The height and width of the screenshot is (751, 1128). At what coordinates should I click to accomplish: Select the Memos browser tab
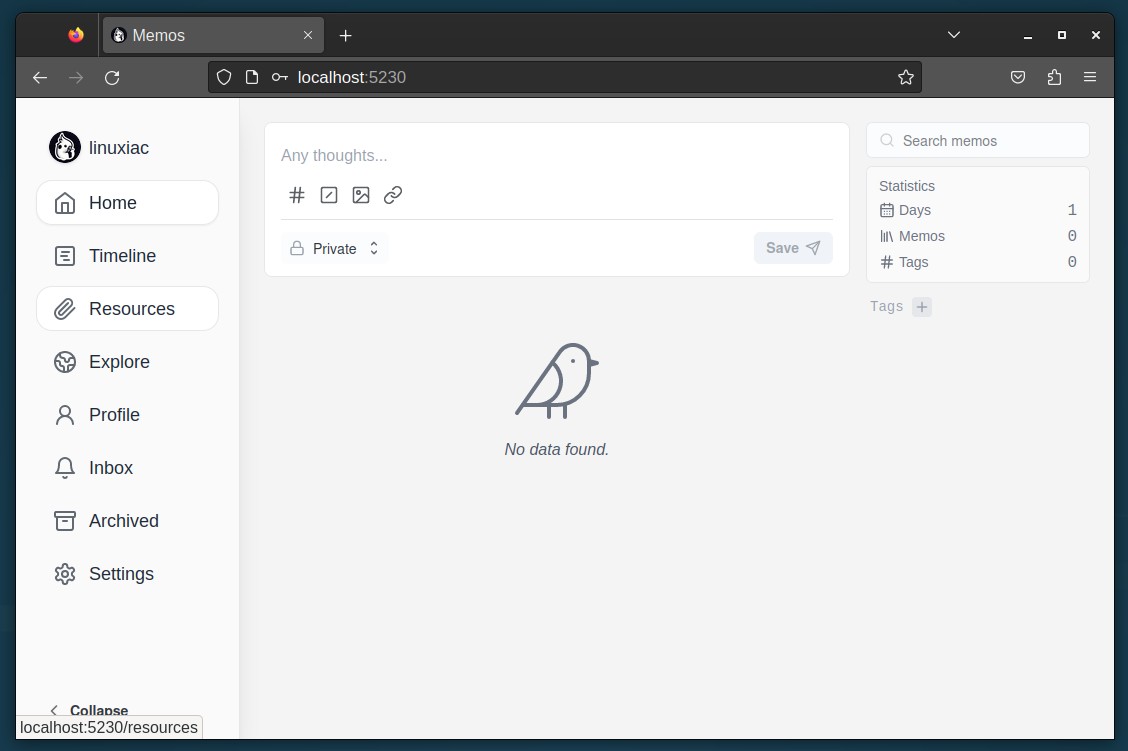point(213,35)
